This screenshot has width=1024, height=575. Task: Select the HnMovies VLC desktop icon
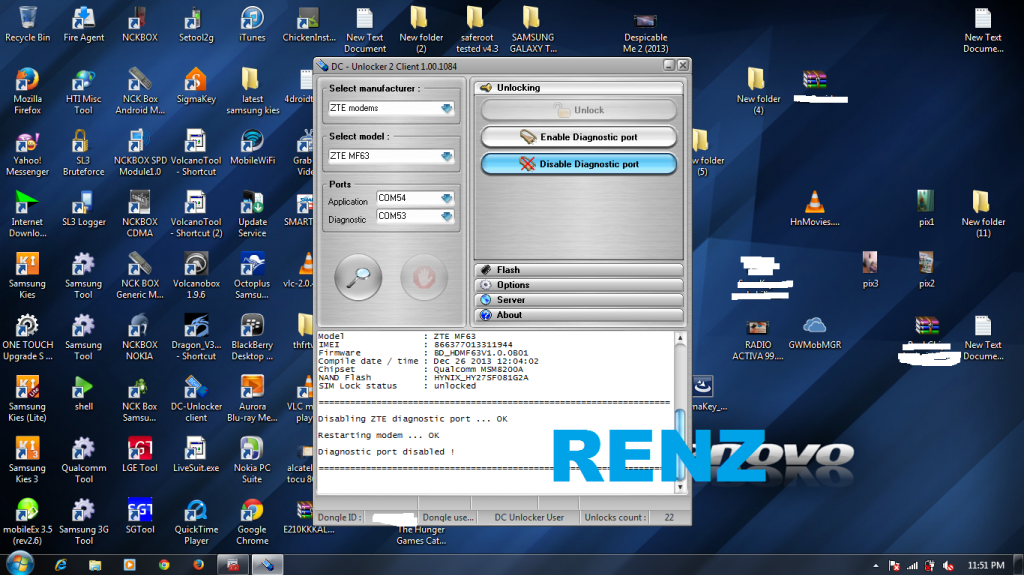point(814,209)
